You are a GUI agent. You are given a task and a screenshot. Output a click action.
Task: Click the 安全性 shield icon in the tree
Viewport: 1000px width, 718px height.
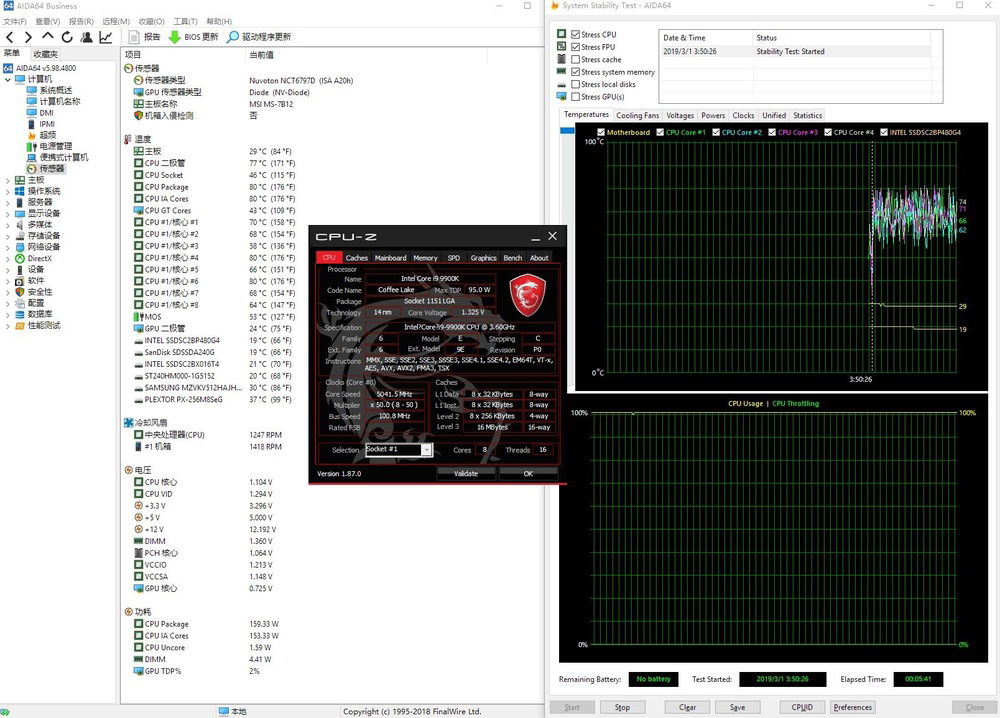click(20, 292)
